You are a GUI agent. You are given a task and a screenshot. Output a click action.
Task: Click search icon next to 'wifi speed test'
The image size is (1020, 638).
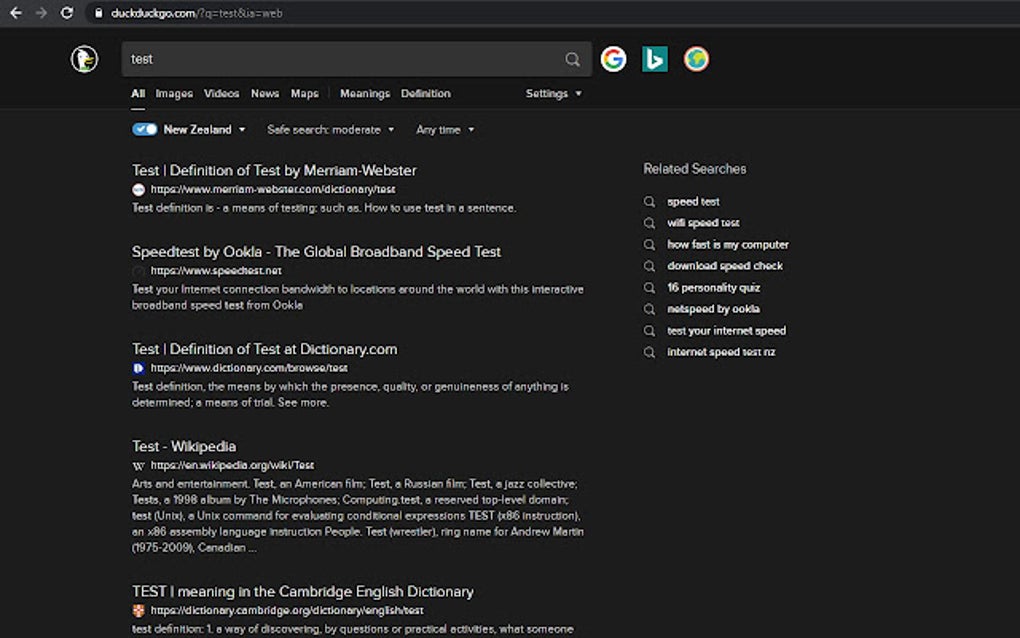coord(649,223)
